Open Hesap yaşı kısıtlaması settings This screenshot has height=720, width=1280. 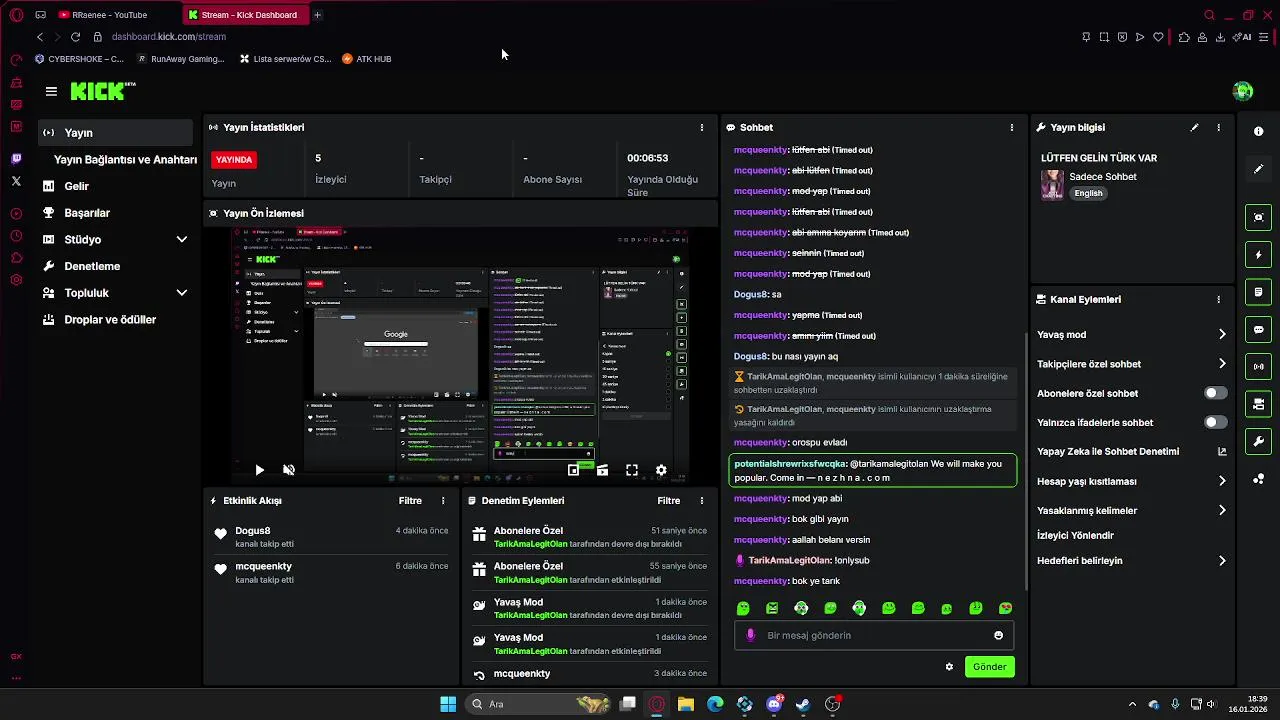(1131, 481)
